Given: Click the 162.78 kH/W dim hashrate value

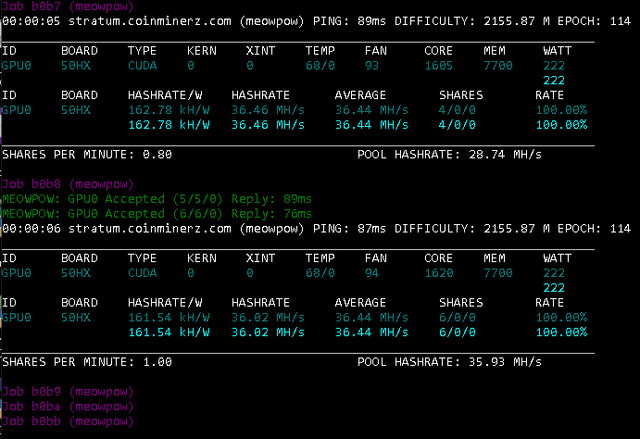Looking at the screenshot, I should [x=169, y=110].
